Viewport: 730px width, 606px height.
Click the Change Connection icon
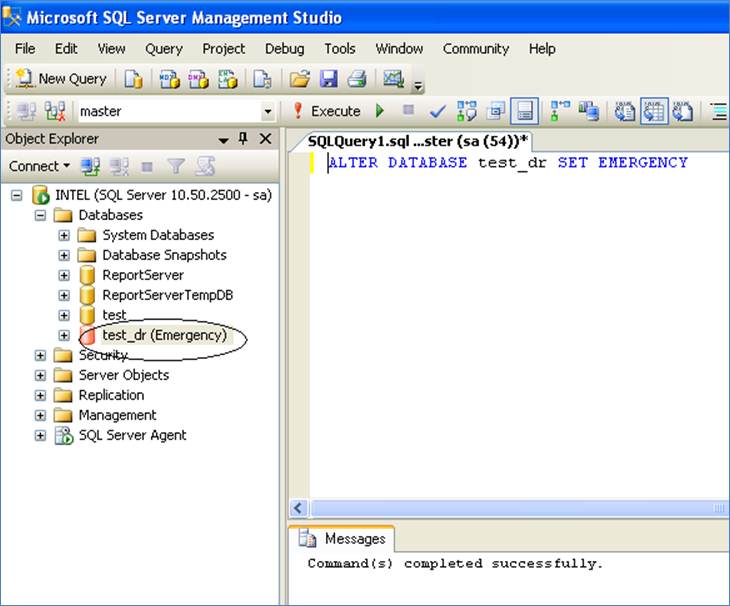(x=55, y=111)
